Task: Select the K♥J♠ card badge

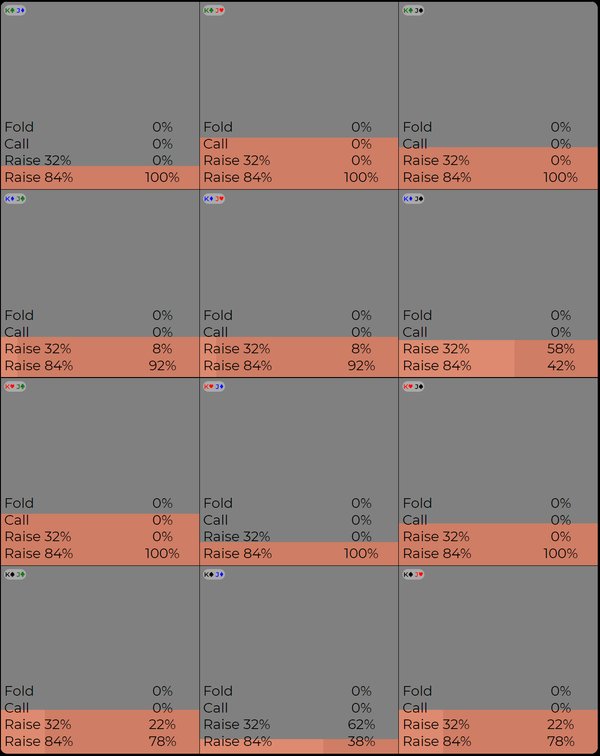Action: [413, 386]
